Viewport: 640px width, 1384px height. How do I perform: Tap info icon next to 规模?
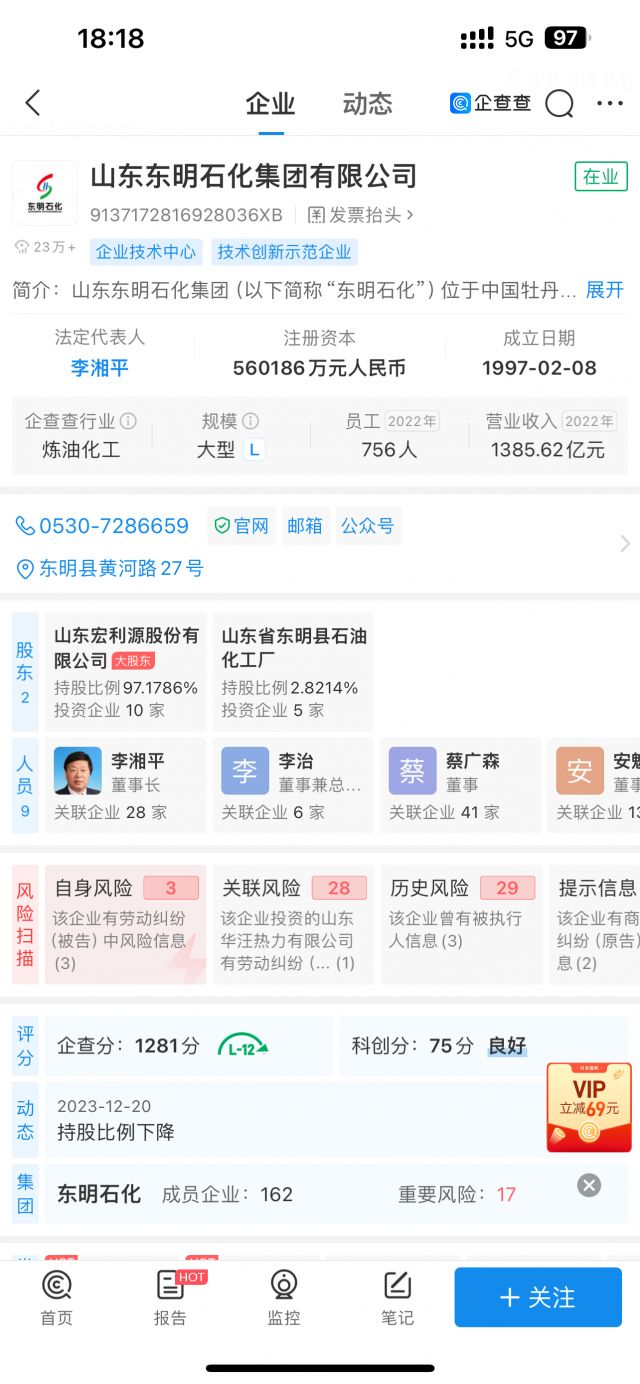coord(250,421)
